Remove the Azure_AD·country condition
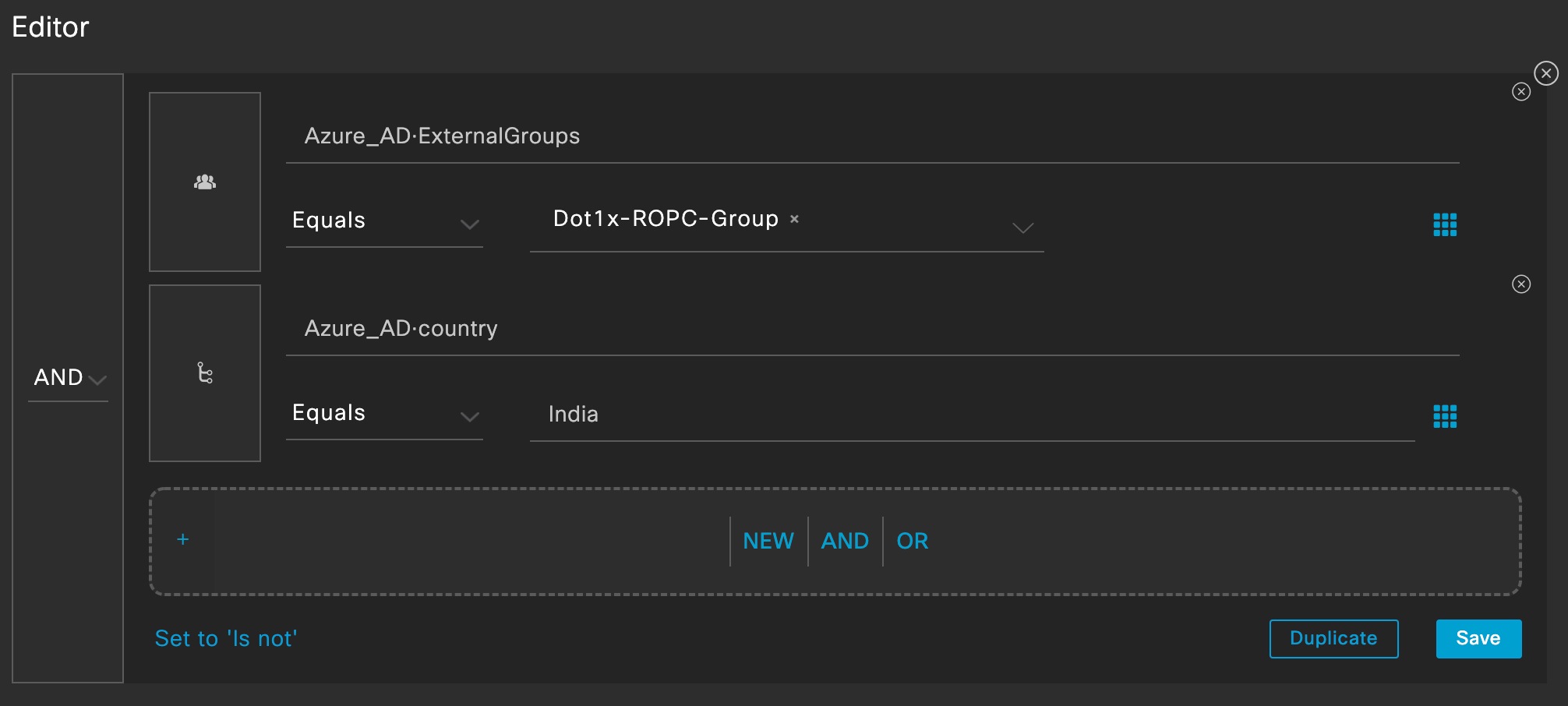Image resolution: width=1568 pixels, height=706 pixels. 1521,284
